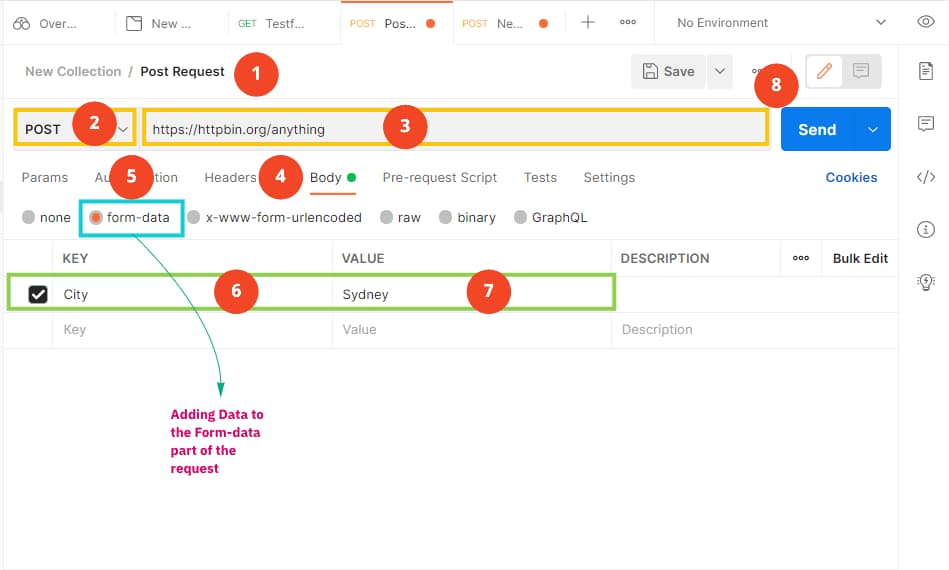The width and height of the screenshot is (949, 570).
Task: Switch to the POST Ne... request tab
Action: (505, 24)
